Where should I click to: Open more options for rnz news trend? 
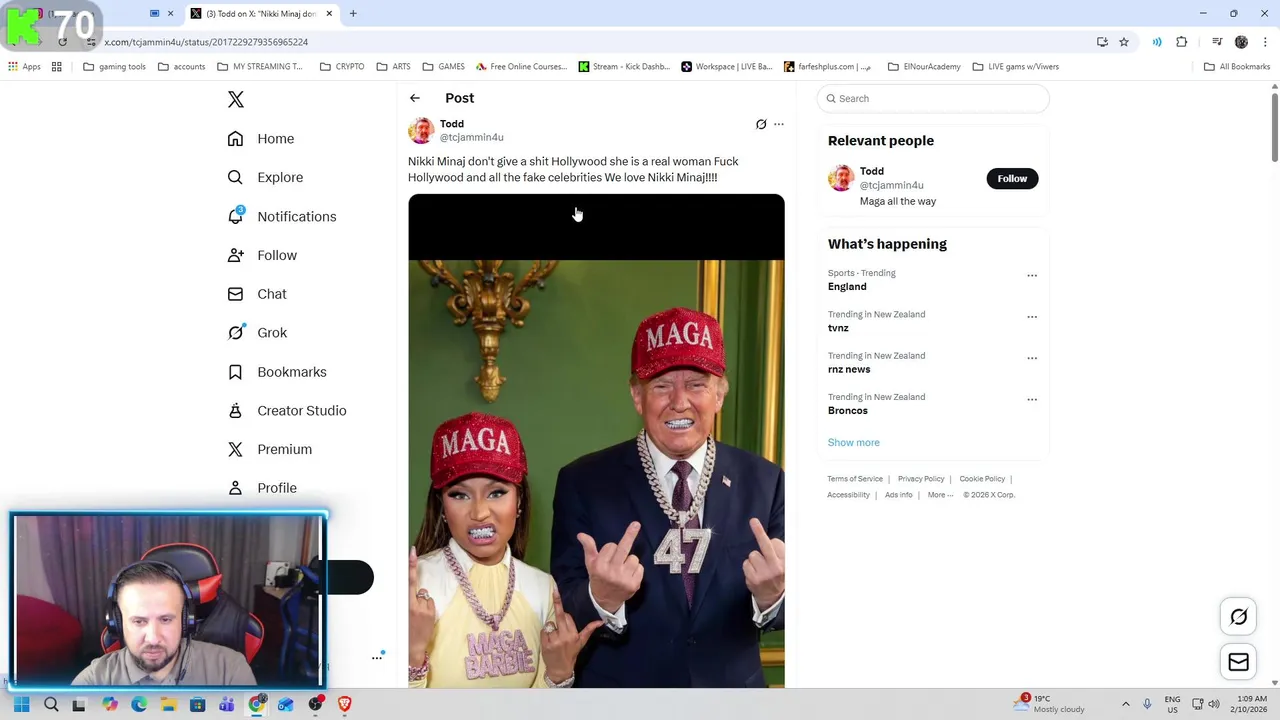(1032, 358)
